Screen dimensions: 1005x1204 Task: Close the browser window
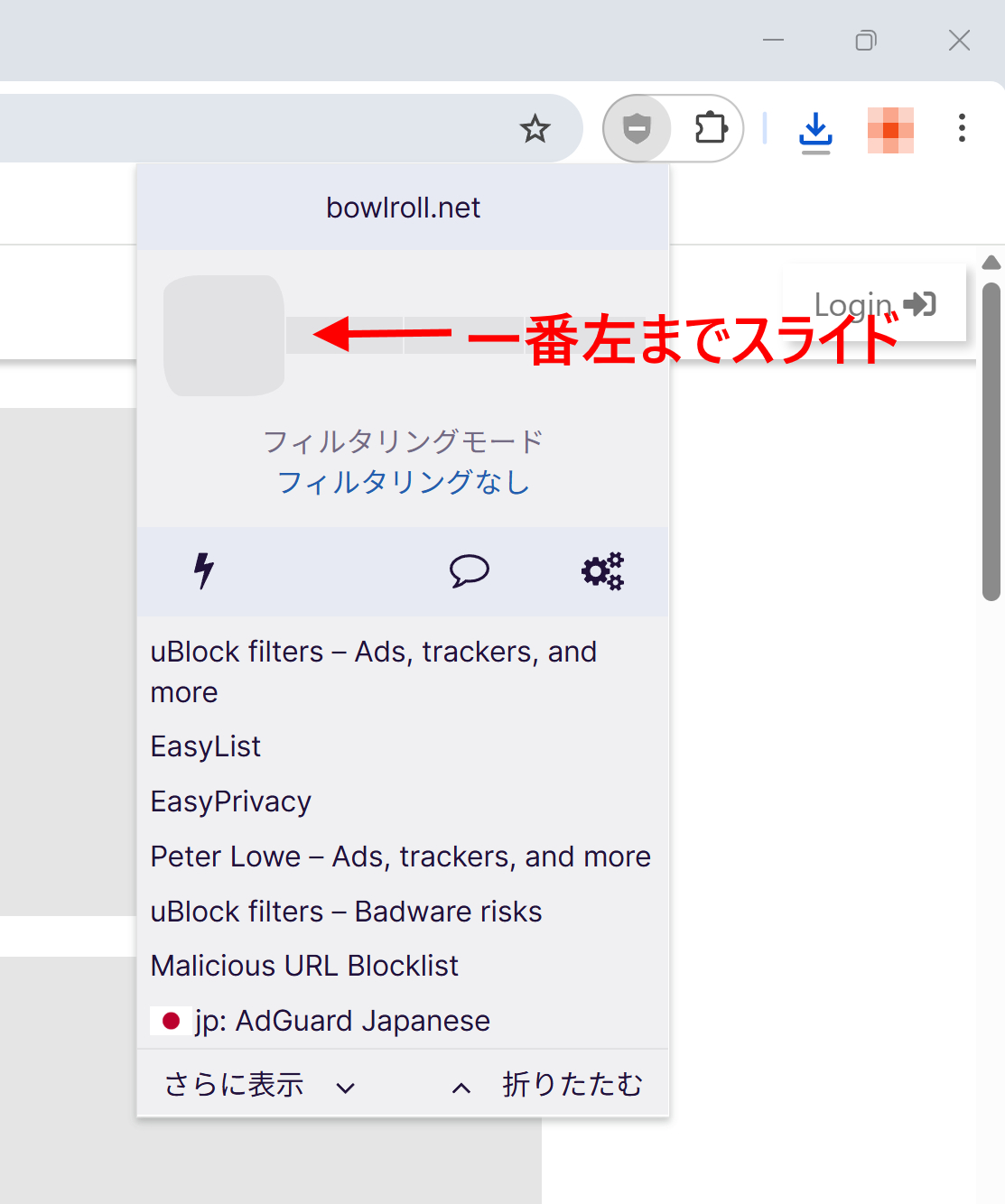click(960, 40)
